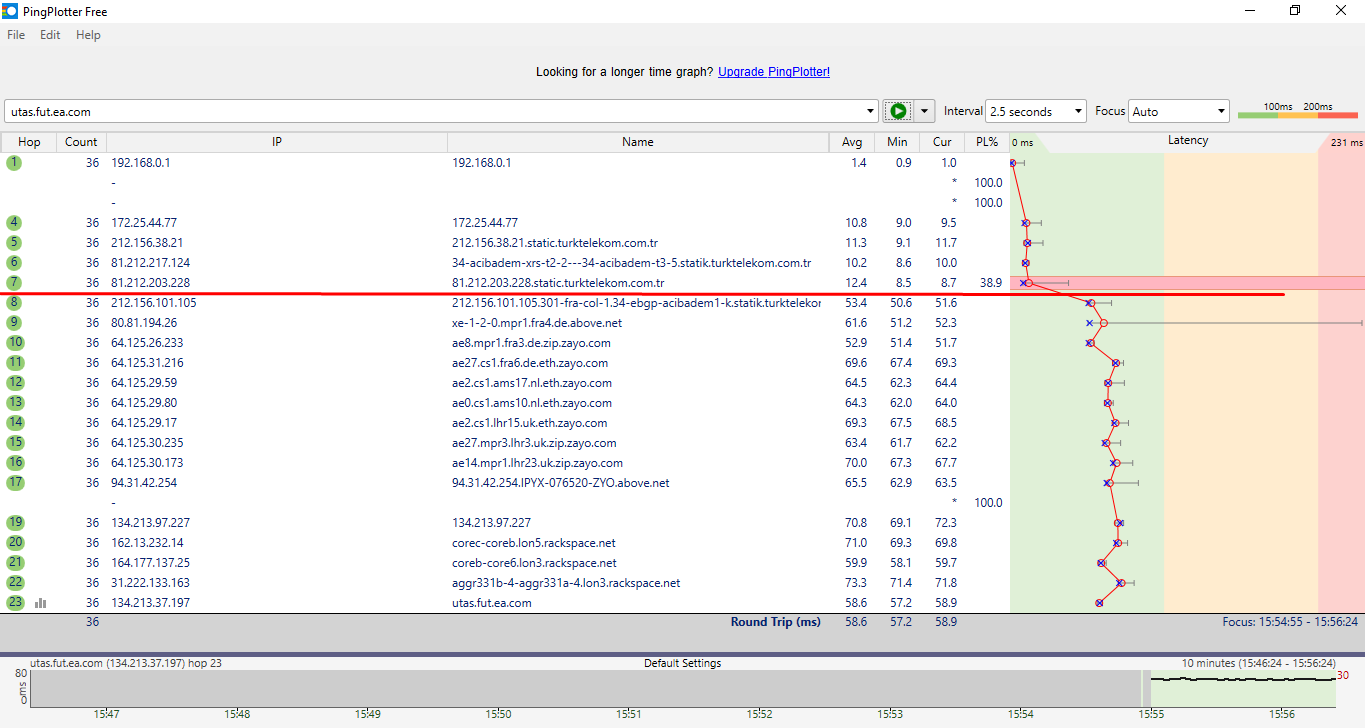Image resolution: width=1365 pixels, height=728 pixels.
Task: Select name xe-1-2-0.mpr1.fra4.de.above.net
Action: pyautogui.click(x=537, y=322)
